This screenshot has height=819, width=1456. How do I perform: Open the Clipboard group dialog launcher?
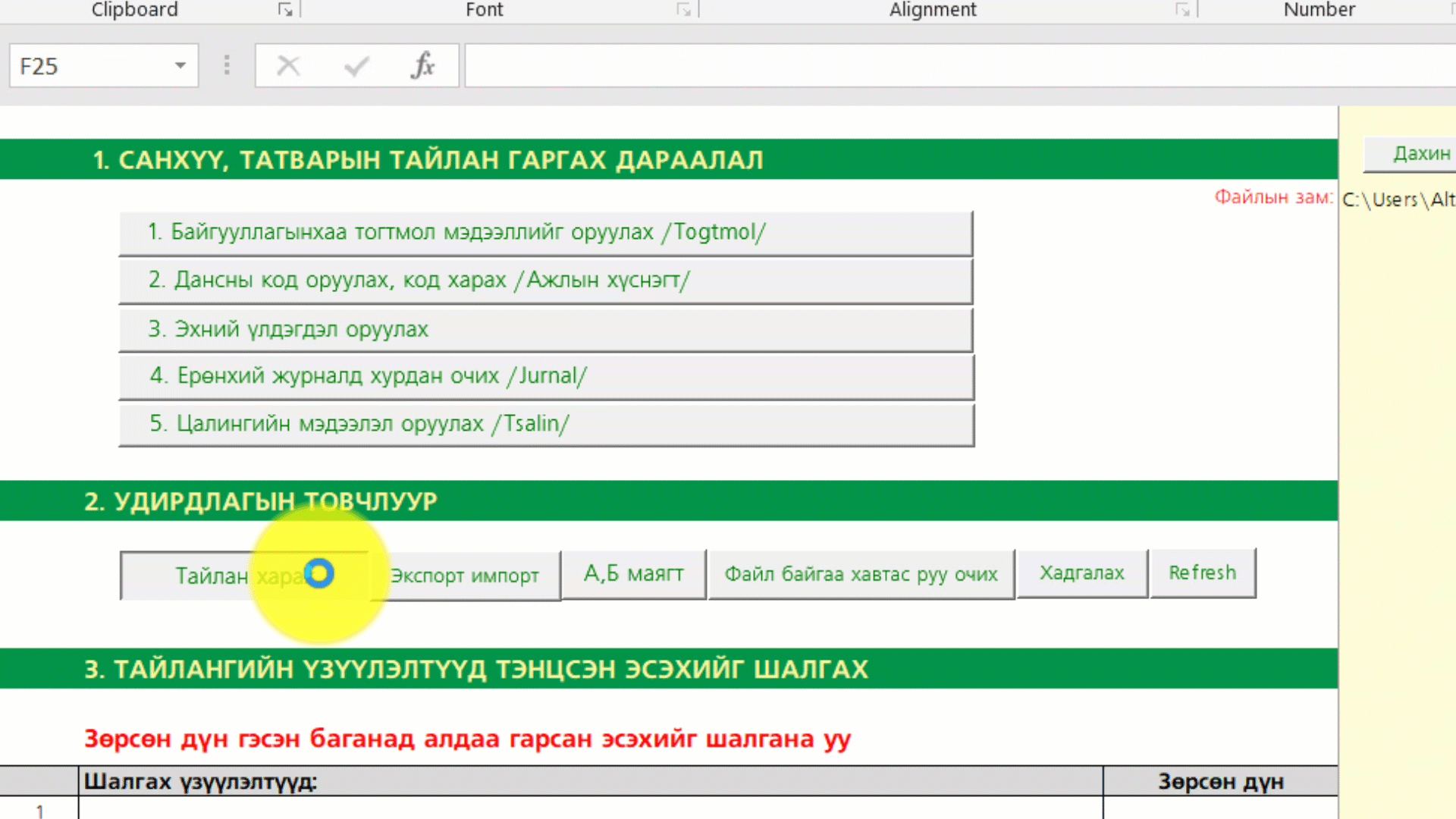285,10
